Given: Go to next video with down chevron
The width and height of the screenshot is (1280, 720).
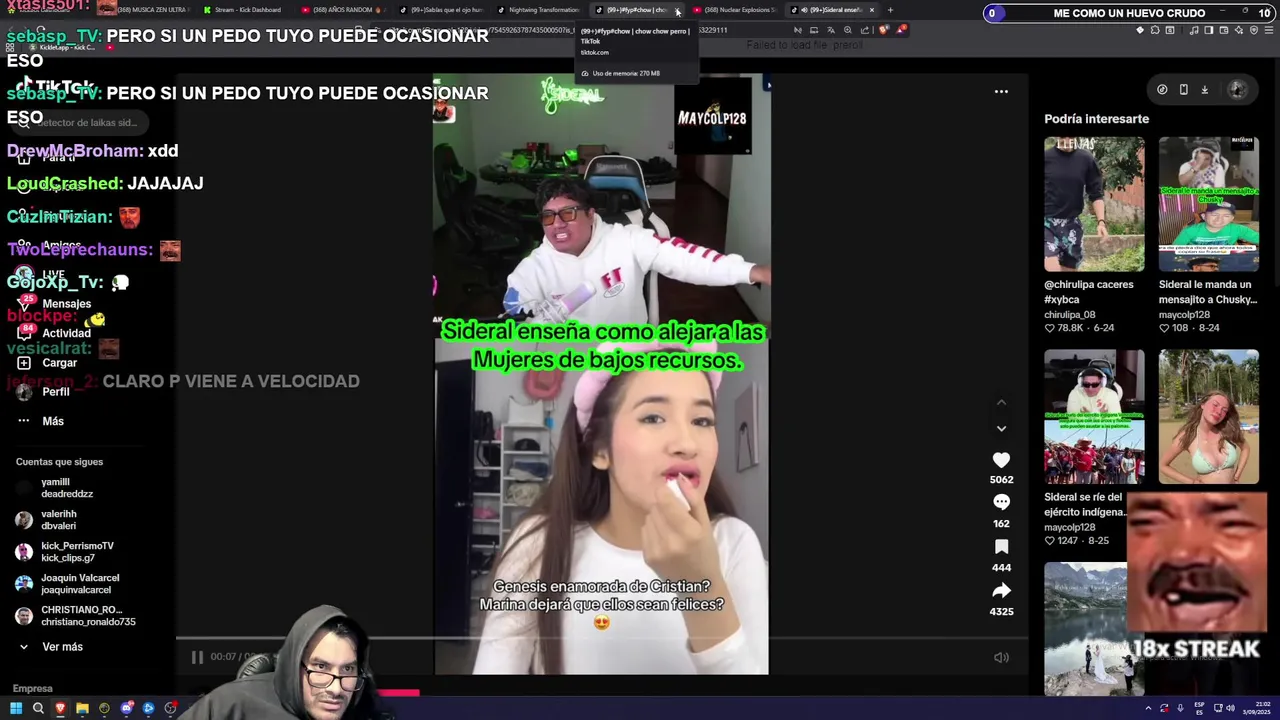Looking at the screenshot, I should [1001, 428].
